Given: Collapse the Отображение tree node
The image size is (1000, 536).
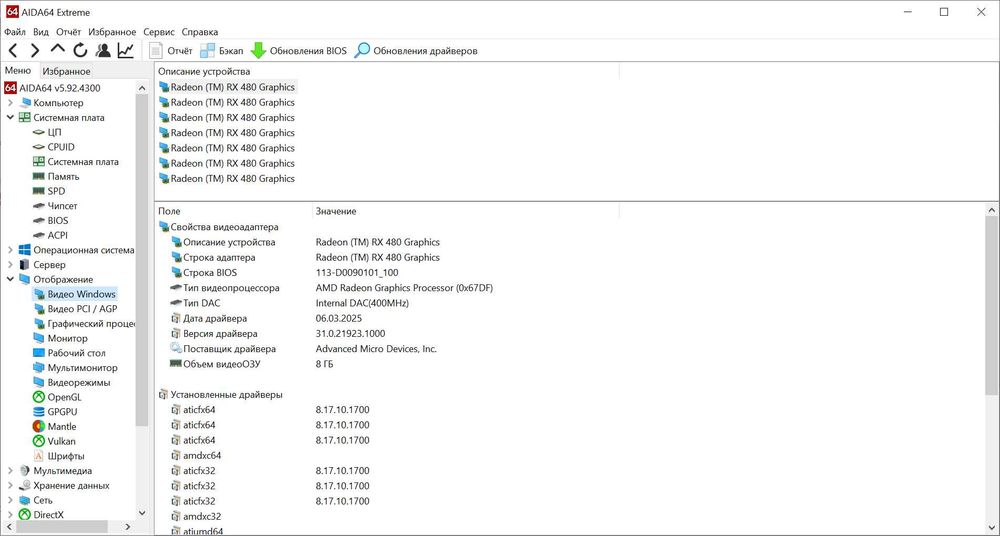Looking at the screenshot, I should click(10, 279).
